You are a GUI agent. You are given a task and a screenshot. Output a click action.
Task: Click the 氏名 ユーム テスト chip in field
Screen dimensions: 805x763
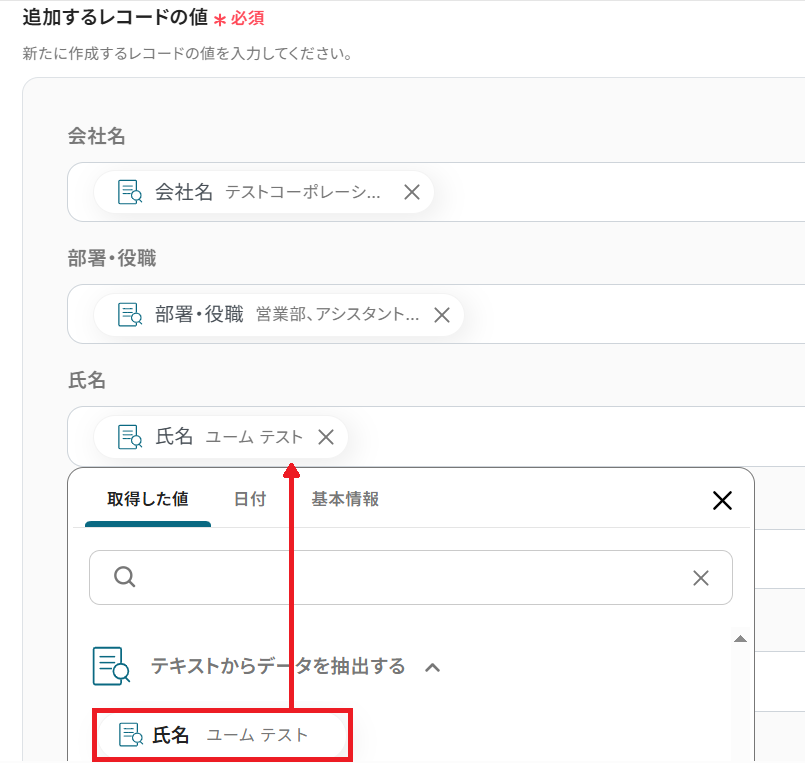click(221, 437)
